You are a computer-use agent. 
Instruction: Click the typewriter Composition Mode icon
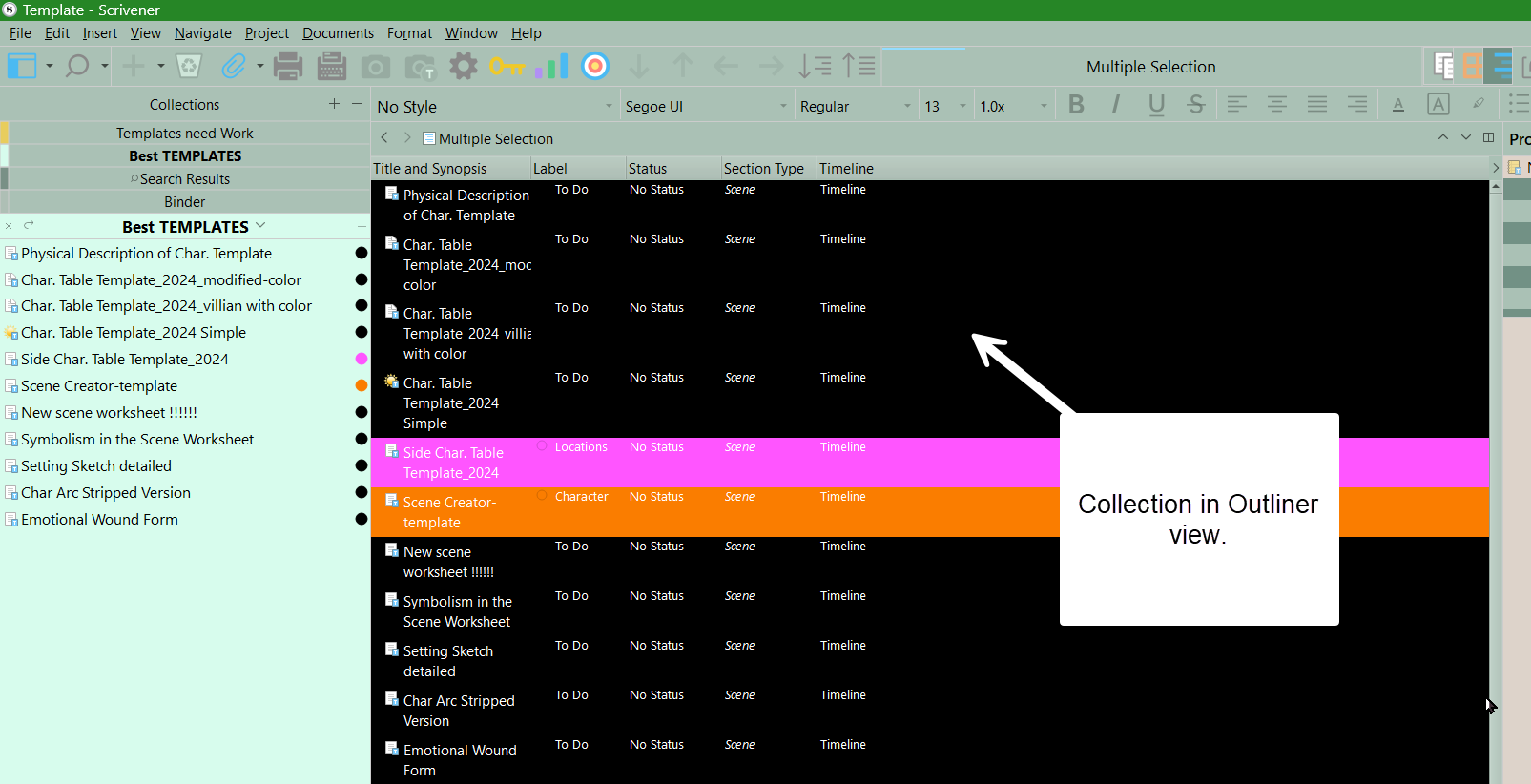coord(331,66)
